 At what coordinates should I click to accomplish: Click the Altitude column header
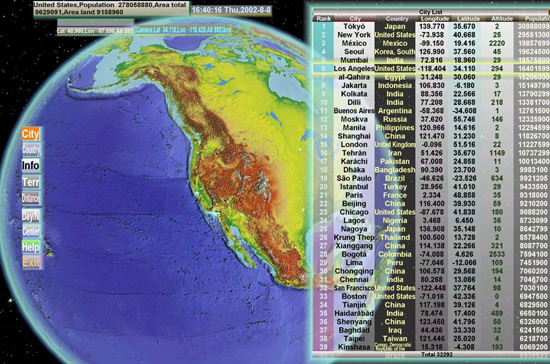coord(502,19)
